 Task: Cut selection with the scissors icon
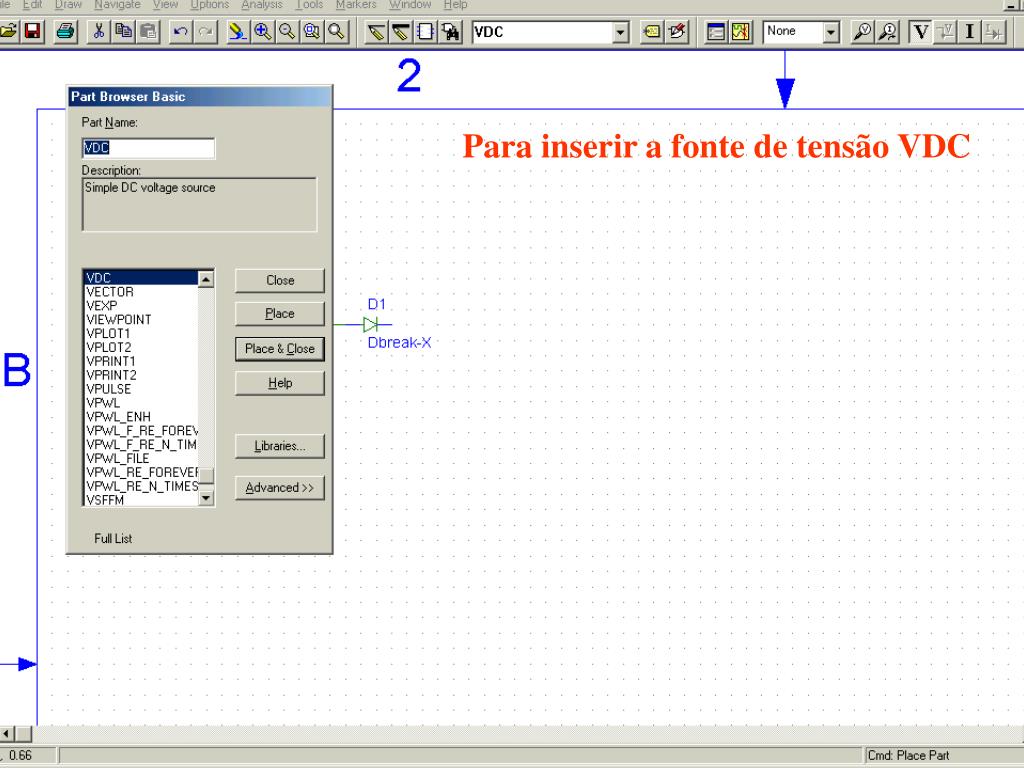(x=99, y=31)
